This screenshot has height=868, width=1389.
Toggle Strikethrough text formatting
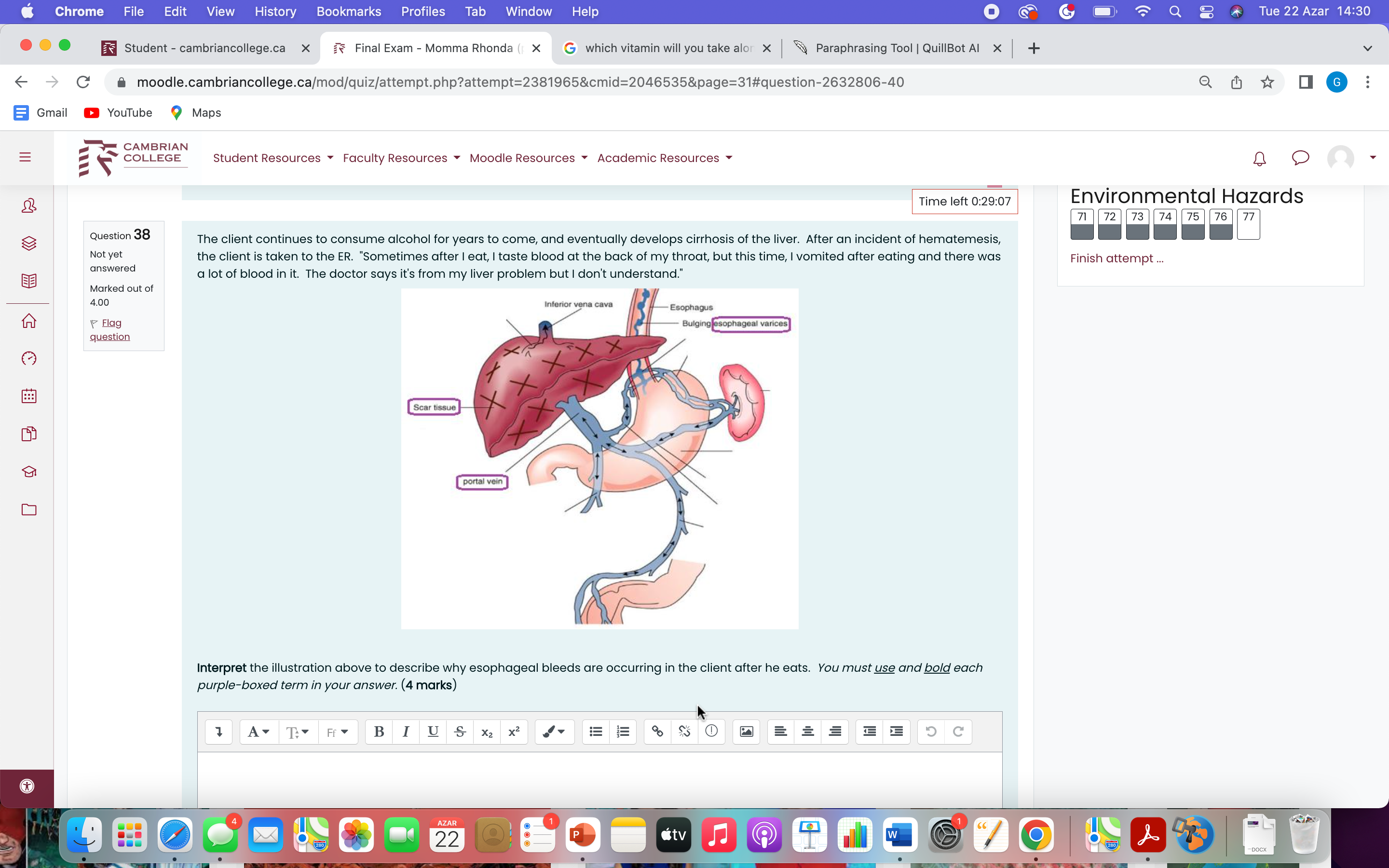pyautogui.click(x=460, y=732)
